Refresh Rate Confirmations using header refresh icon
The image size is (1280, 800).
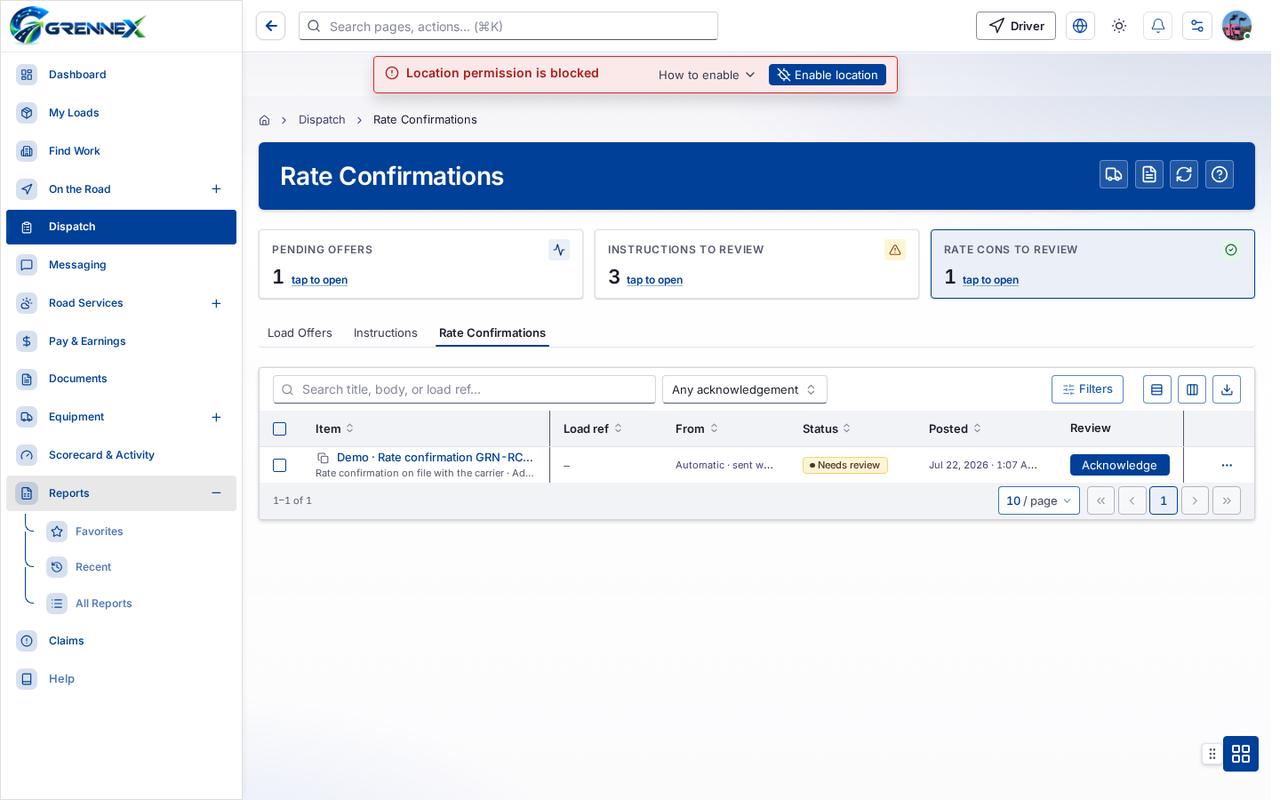[1184, 174]
